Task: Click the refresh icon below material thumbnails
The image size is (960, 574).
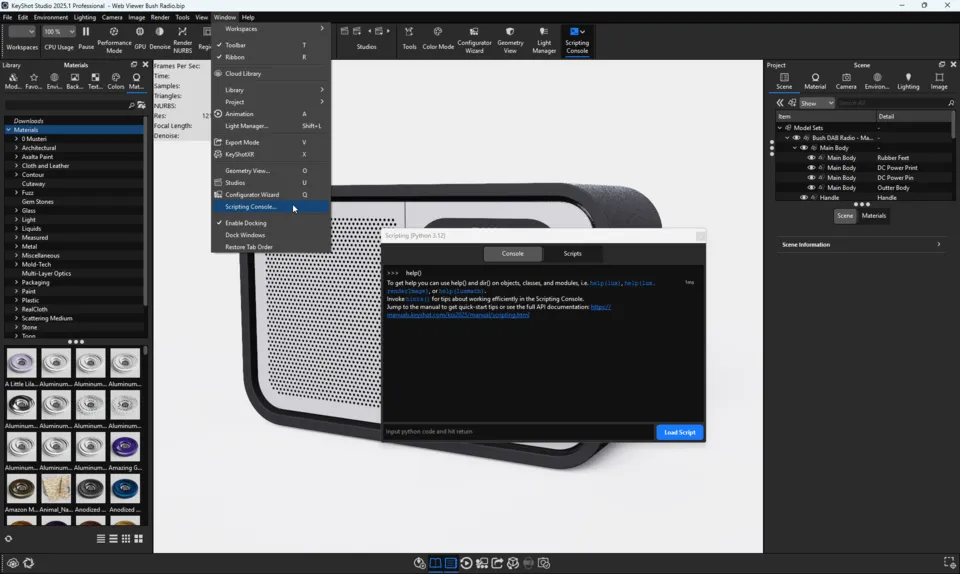Action: point(9,539)
